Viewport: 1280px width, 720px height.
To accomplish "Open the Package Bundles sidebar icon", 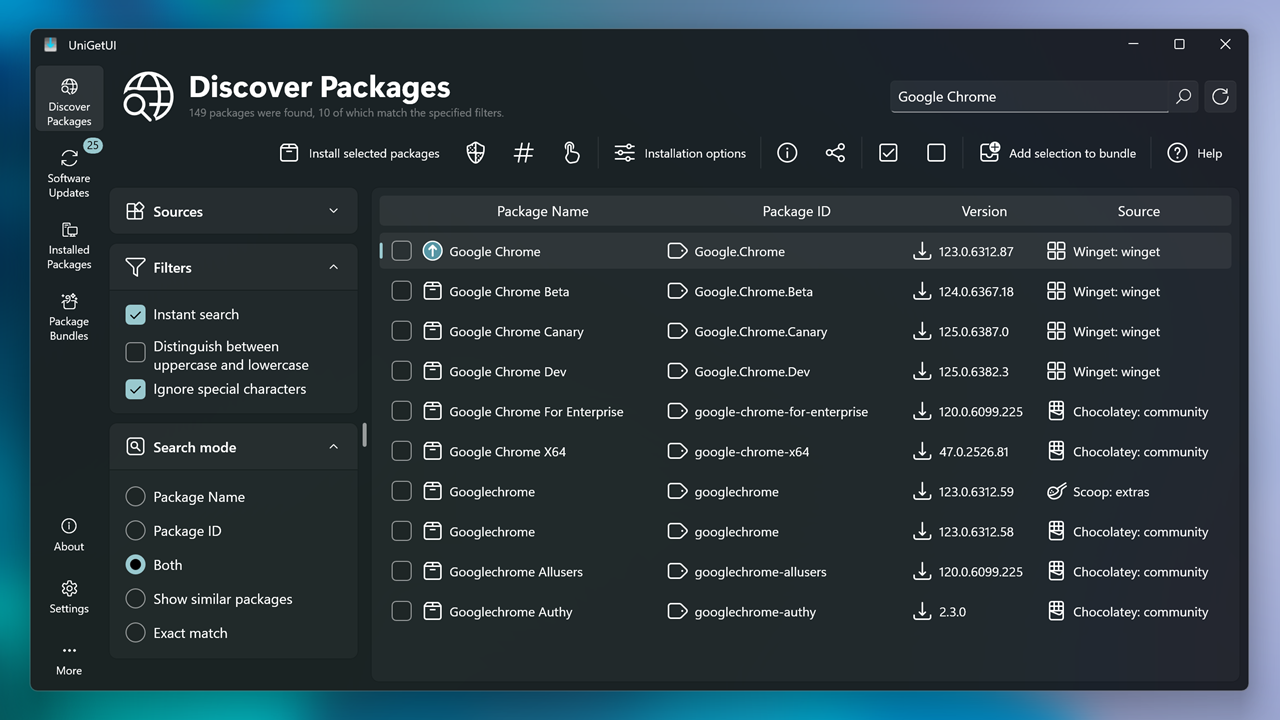I will click(x=68, y=316).
